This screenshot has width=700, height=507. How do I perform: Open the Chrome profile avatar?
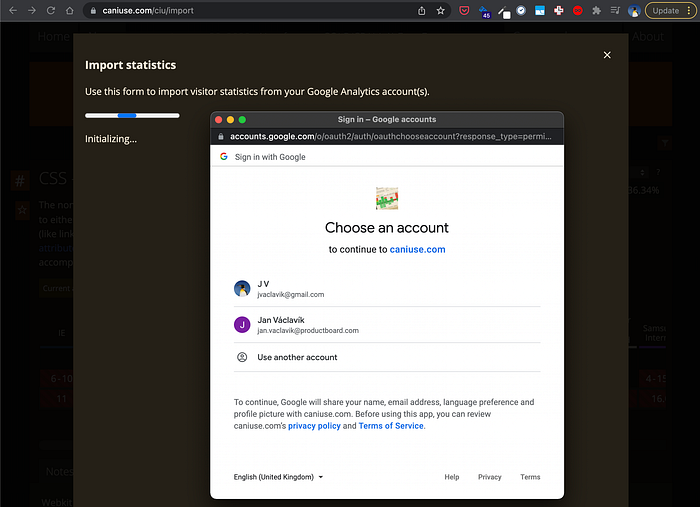click(634, 11)
